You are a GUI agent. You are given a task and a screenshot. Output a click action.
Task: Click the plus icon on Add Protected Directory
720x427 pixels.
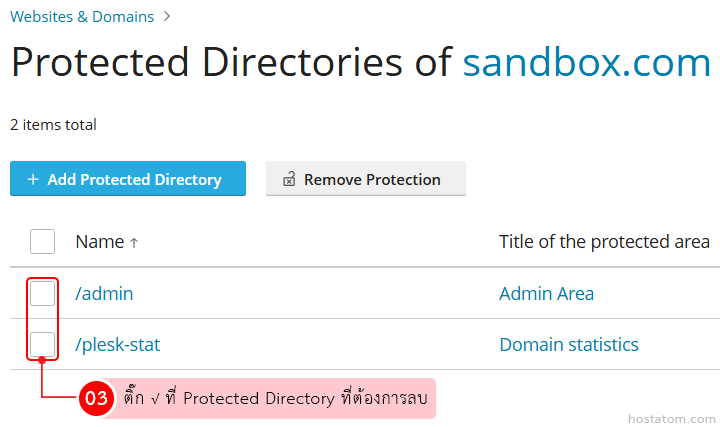point(33,180)
